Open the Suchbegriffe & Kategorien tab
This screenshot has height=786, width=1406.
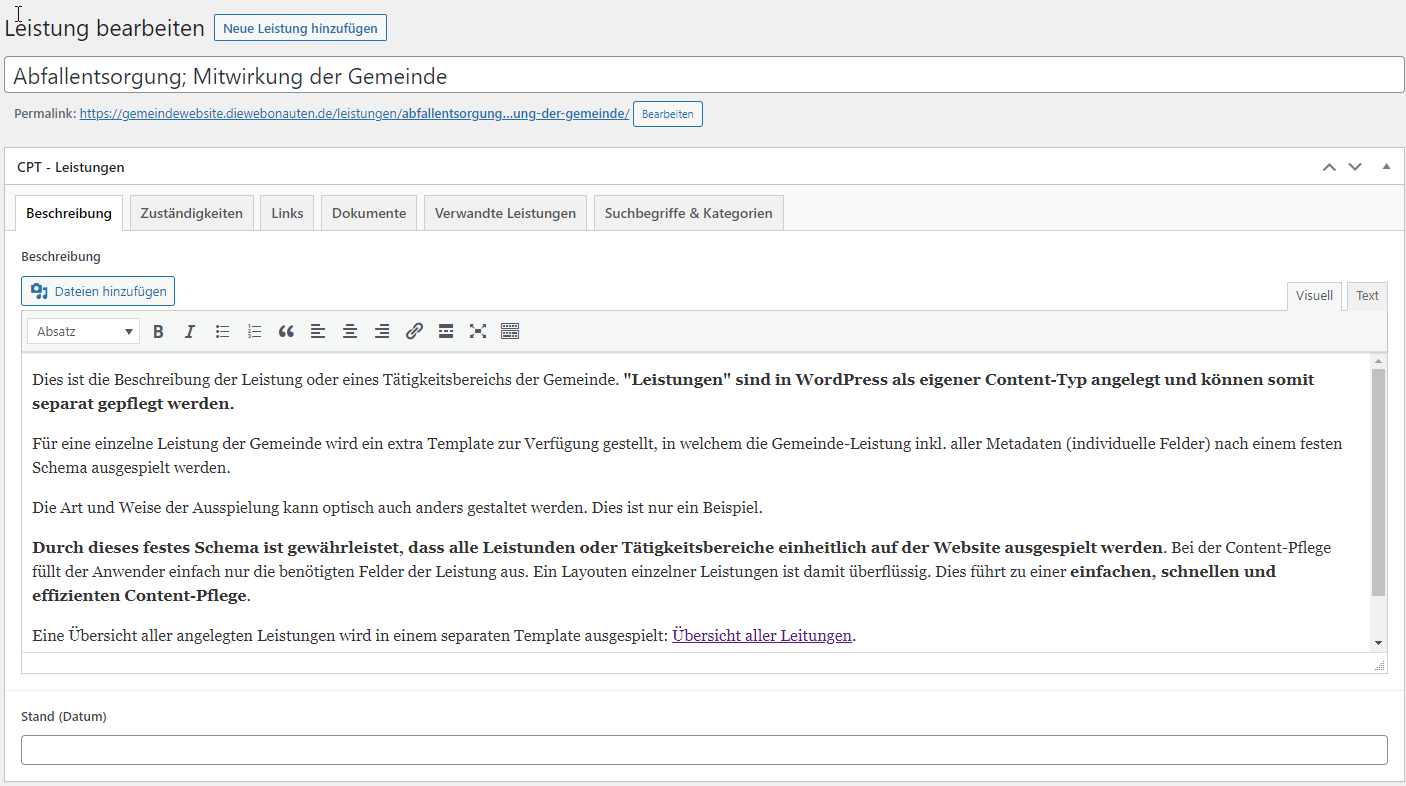(688, 213)
